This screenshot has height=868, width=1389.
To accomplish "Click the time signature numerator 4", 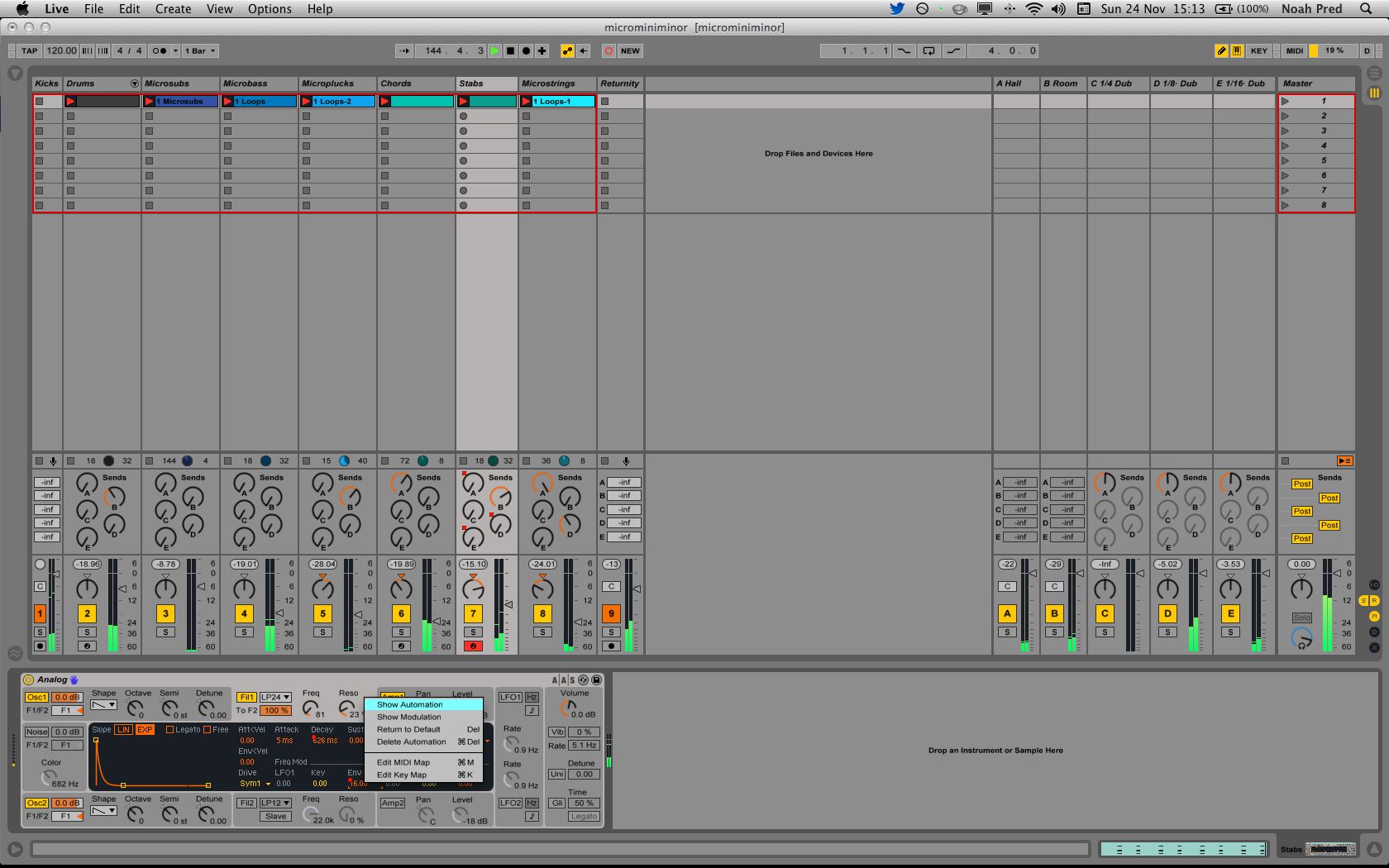I will tap(120, 50).
